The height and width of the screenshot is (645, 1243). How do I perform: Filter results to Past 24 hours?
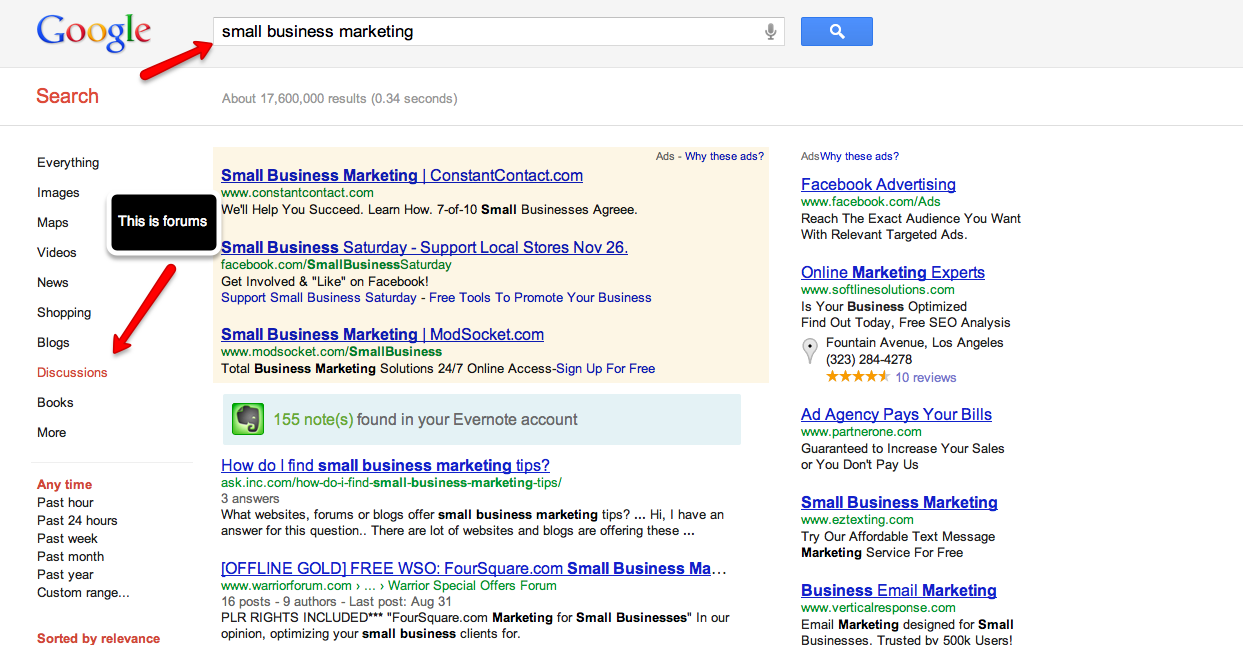click(x=77, y=521)
